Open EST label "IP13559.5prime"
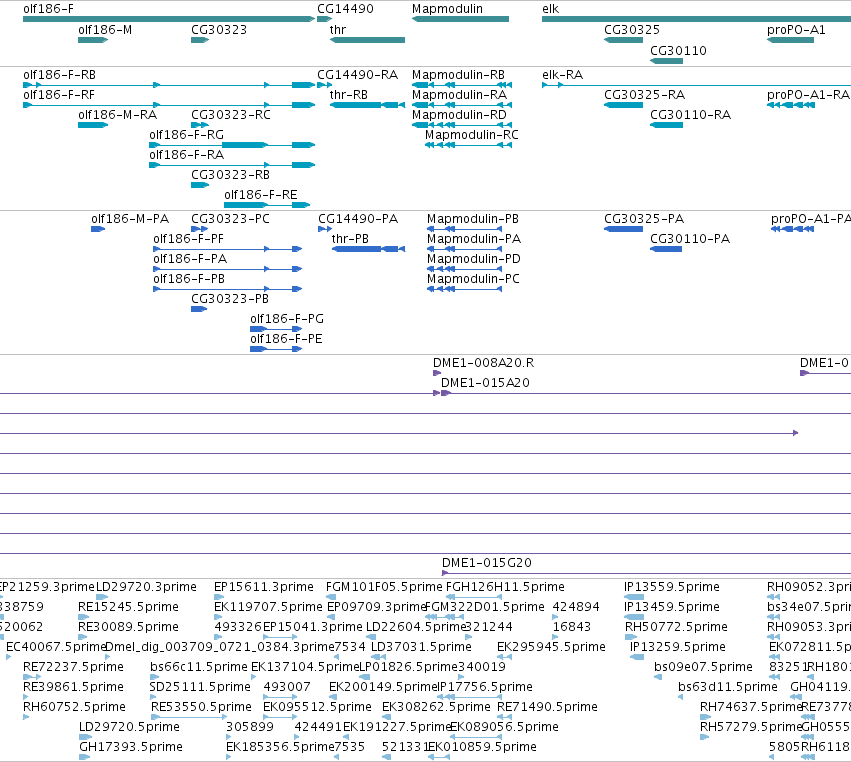Screen dimensions: 851x762 click(x=672, y=587)
